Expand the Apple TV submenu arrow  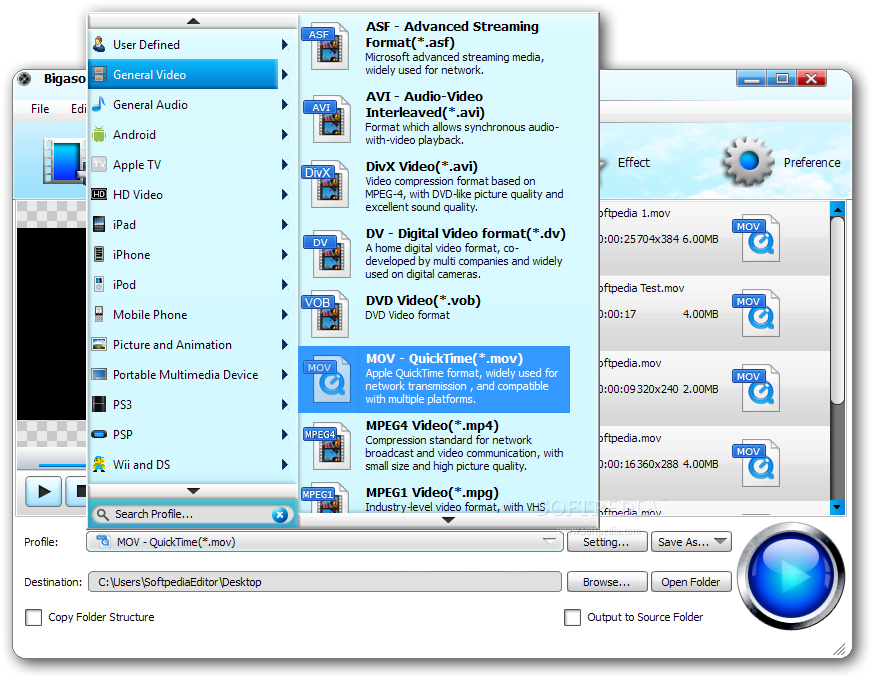click(285, 165)
